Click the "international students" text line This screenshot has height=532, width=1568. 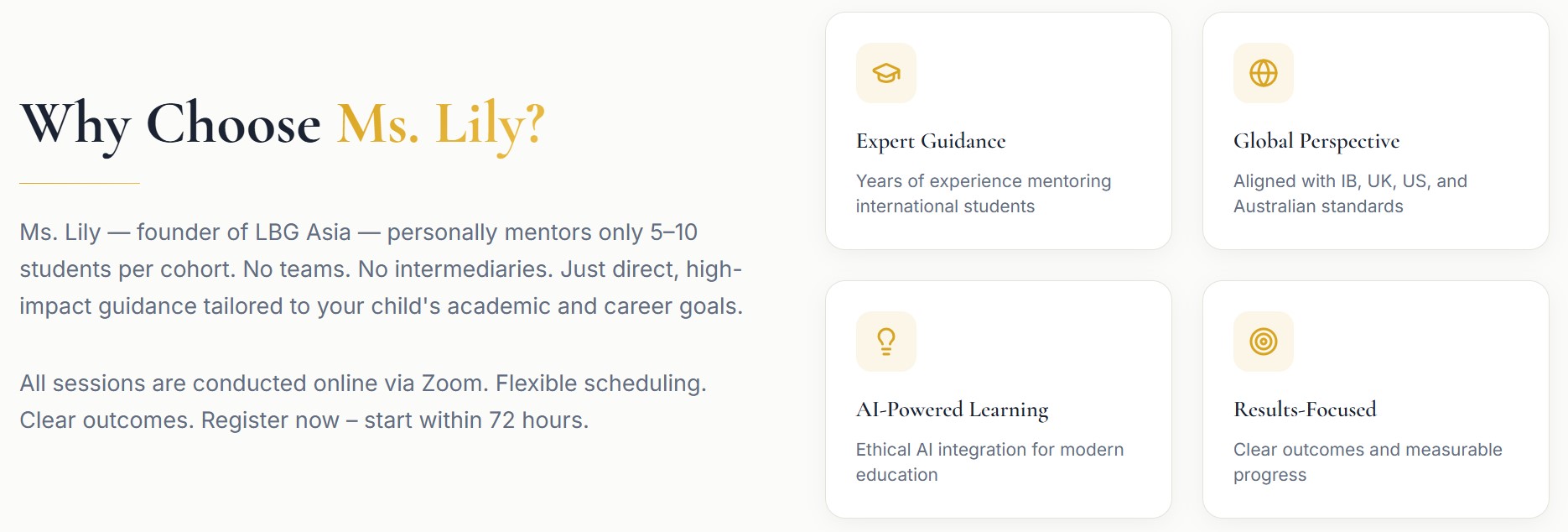[945, 206]
